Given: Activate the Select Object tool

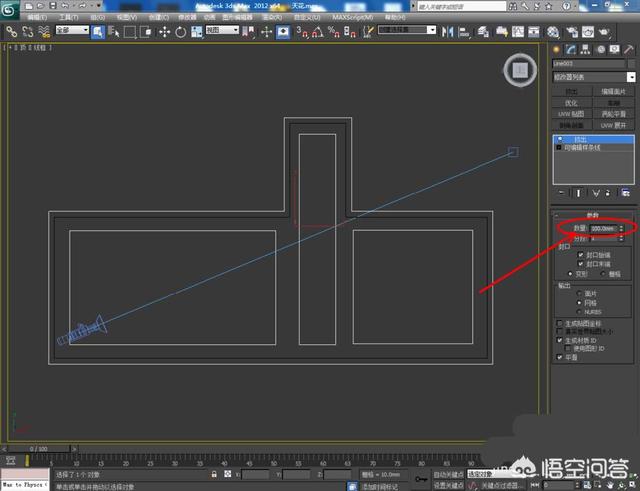Looking at the screenshot, I should (x=98, y=32).
